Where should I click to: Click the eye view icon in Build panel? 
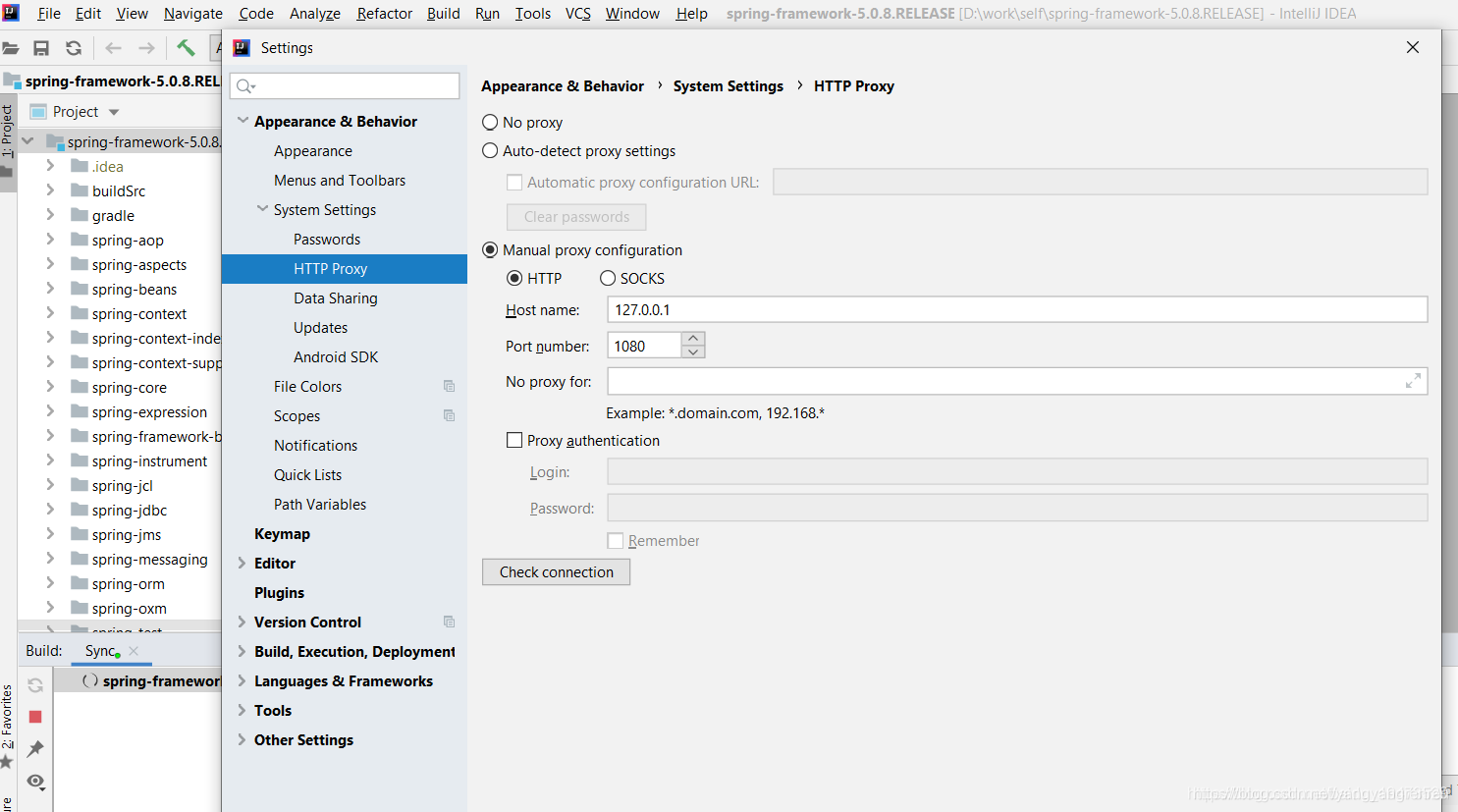tap(35, 782)
